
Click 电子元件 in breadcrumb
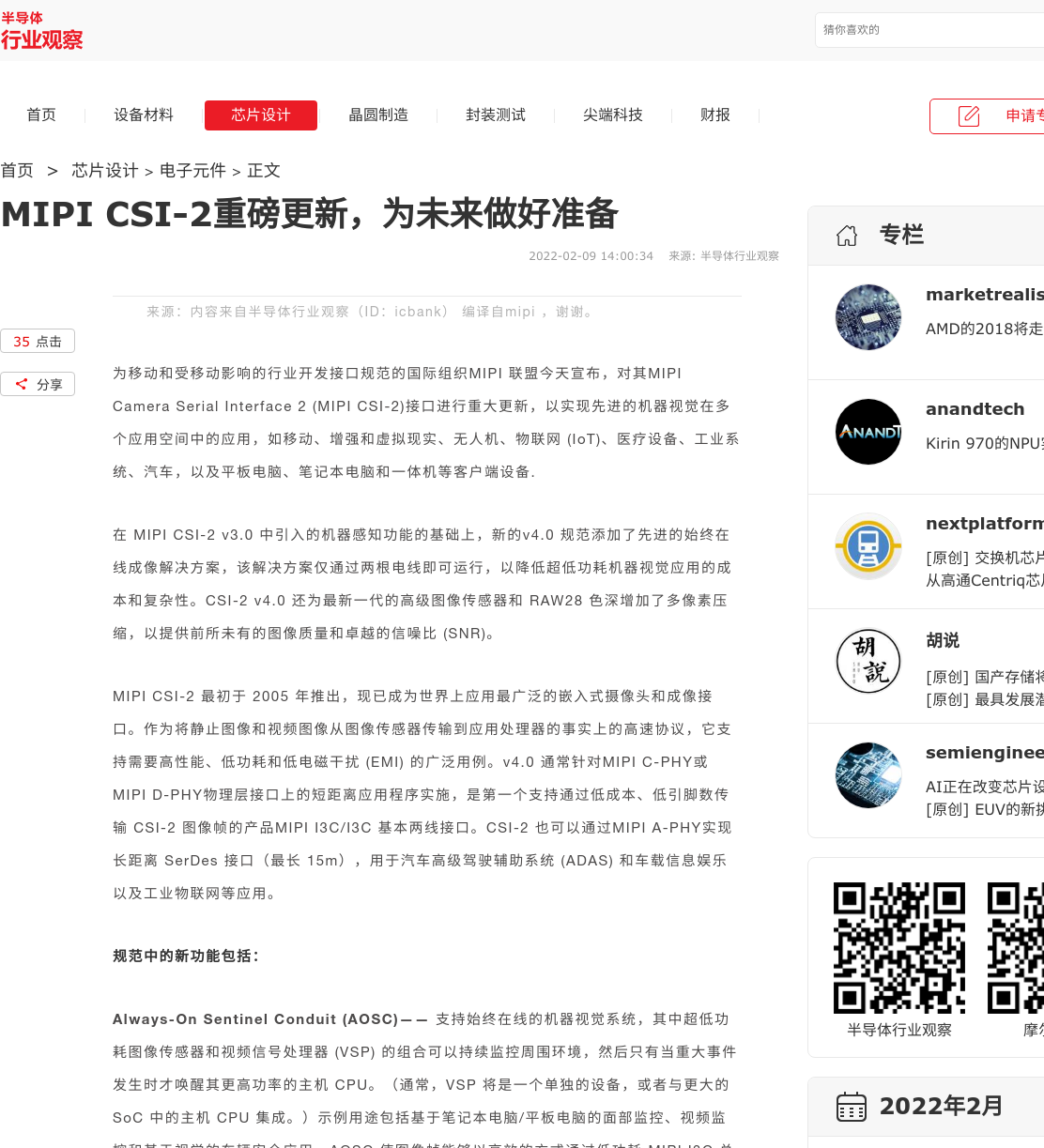point(192,171)
